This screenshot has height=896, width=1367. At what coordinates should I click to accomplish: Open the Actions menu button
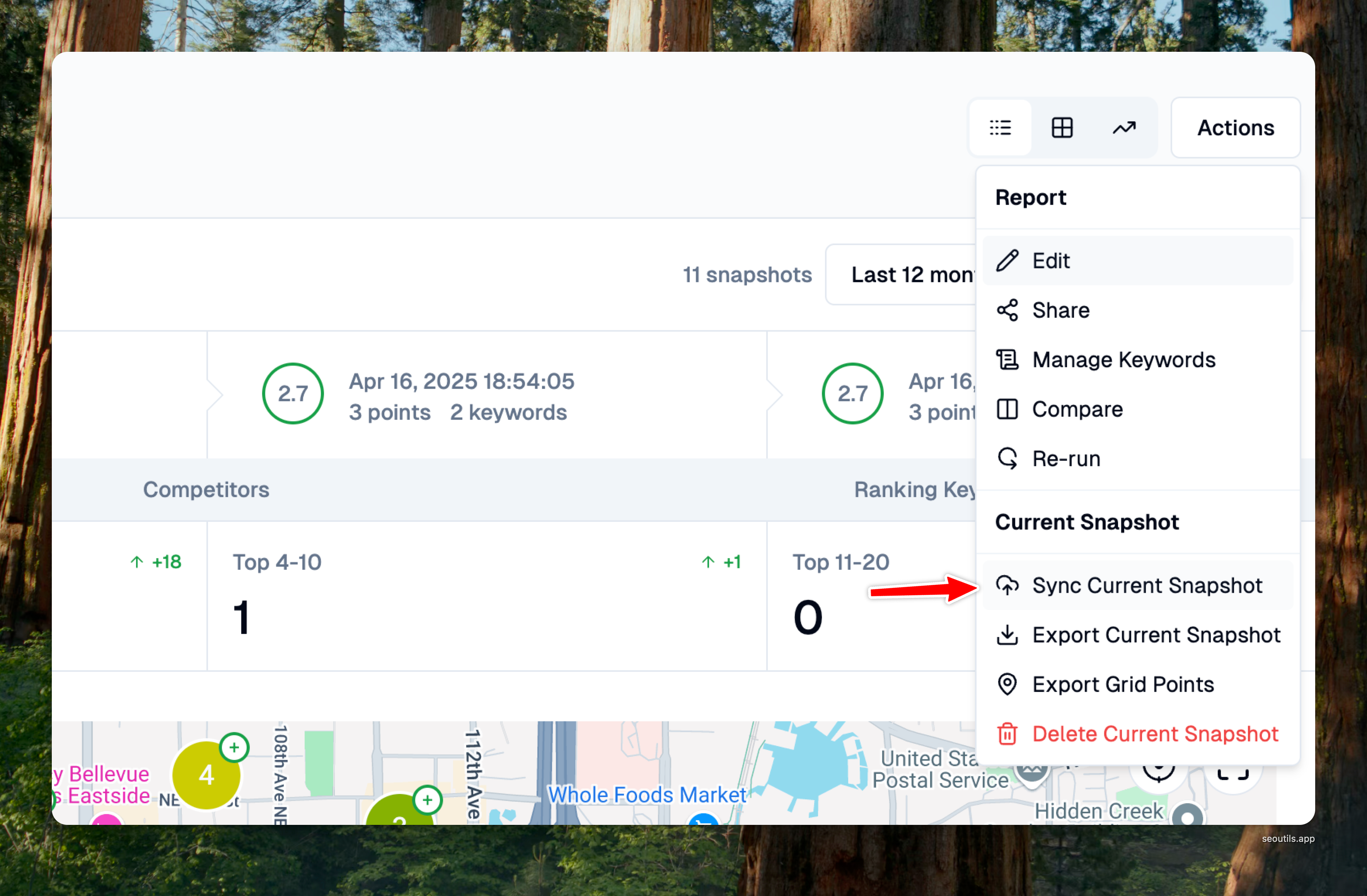(1235, 128)
